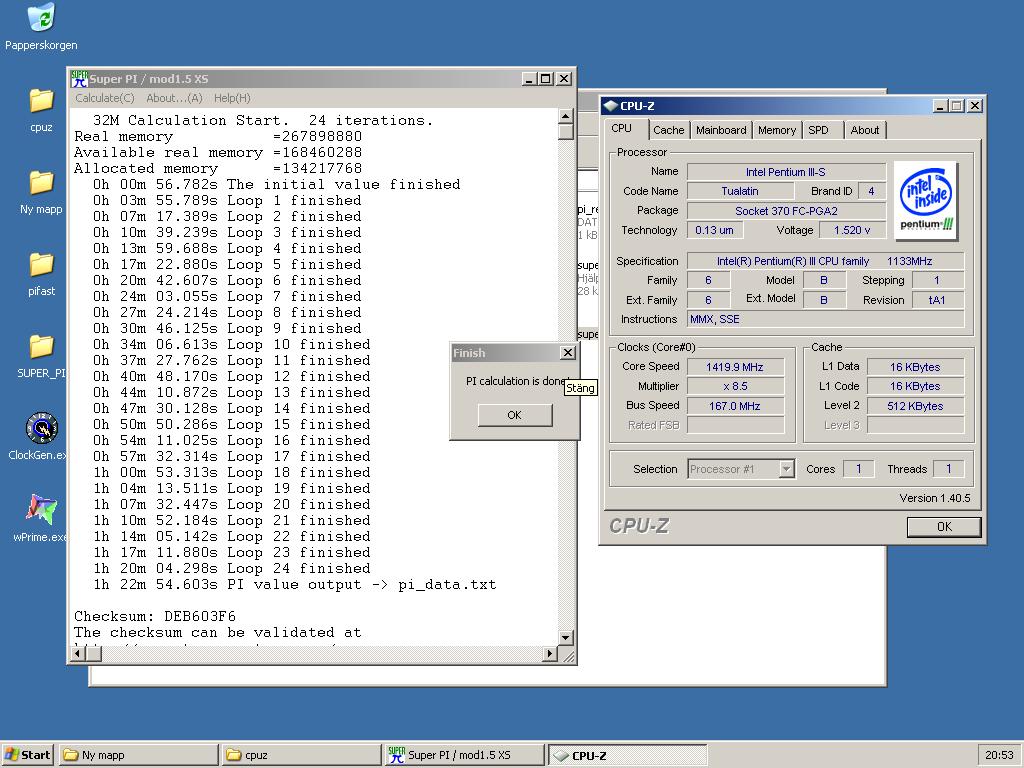1024x768 pixels.
Task: Click the CPU-Z title bar icon
Action: click(x=611, y=106)
